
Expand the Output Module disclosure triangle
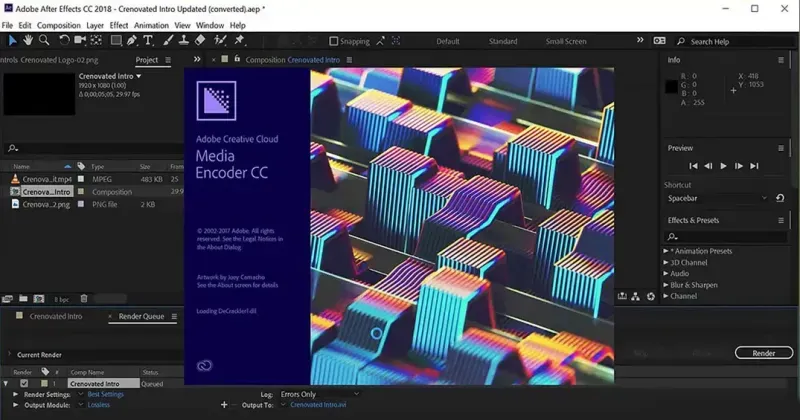15,405
